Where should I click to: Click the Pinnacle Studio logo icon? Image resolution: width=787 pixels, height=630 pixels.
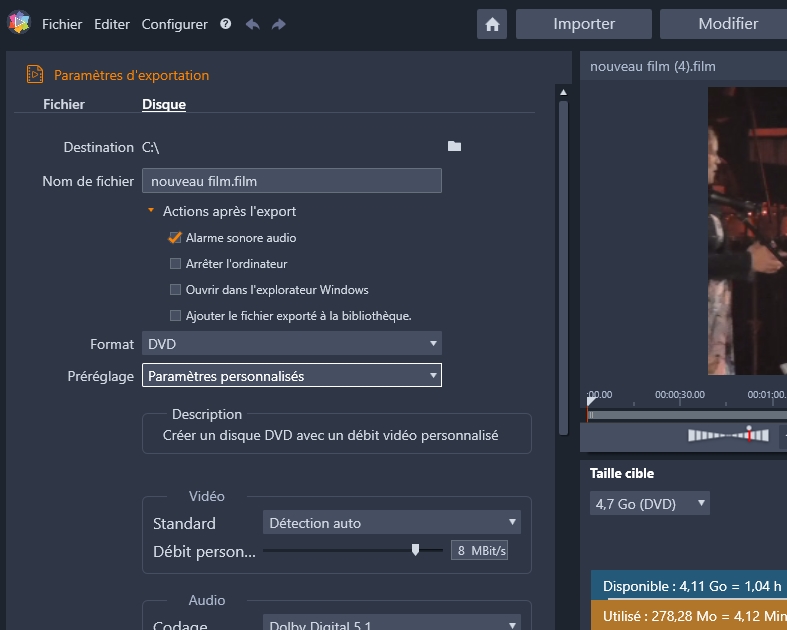click(19, 23)
